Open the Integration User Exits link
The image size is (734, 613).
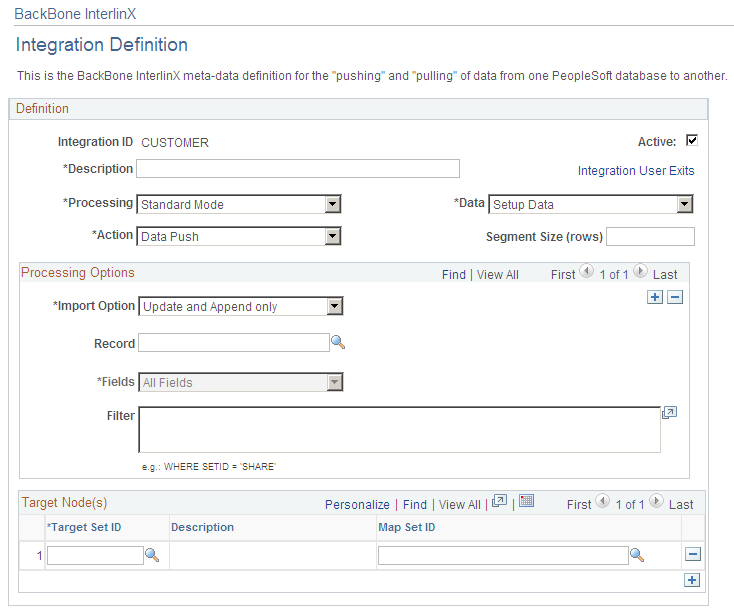click(x=636, y=171)
